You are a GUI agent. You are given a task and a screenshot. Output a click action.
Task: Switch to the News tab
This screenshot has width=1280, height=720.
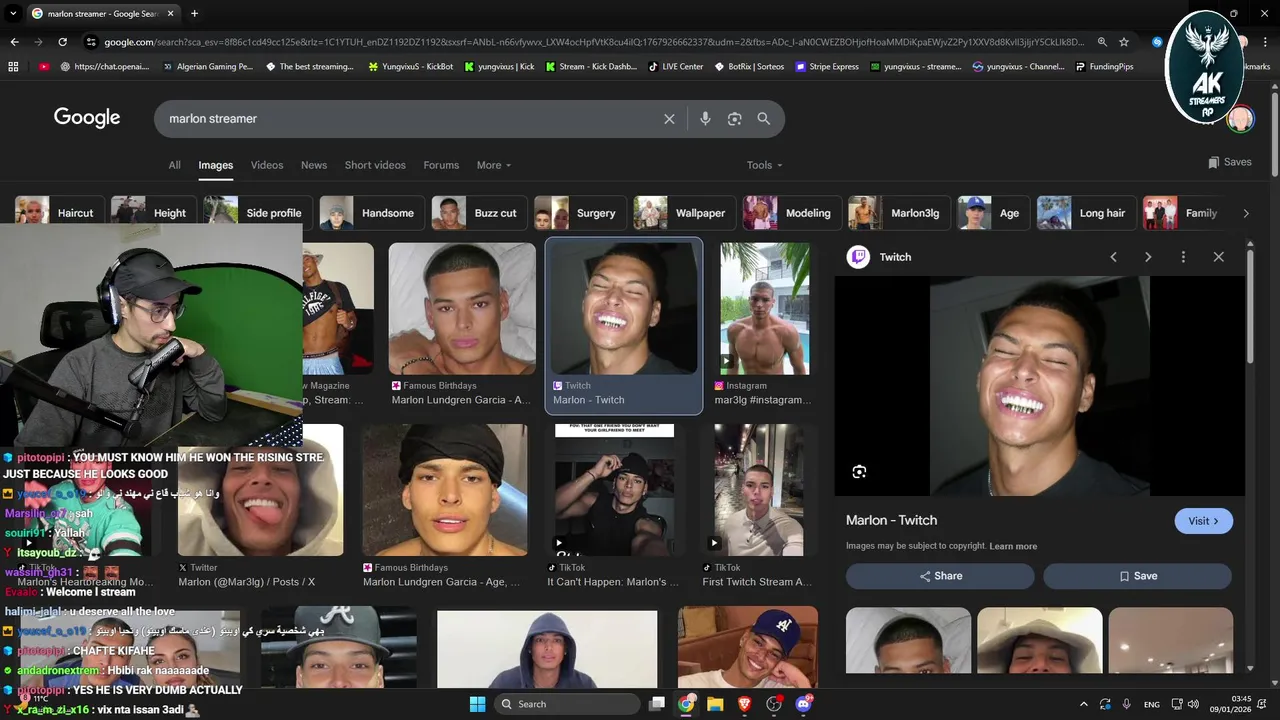tap(314, 165)
